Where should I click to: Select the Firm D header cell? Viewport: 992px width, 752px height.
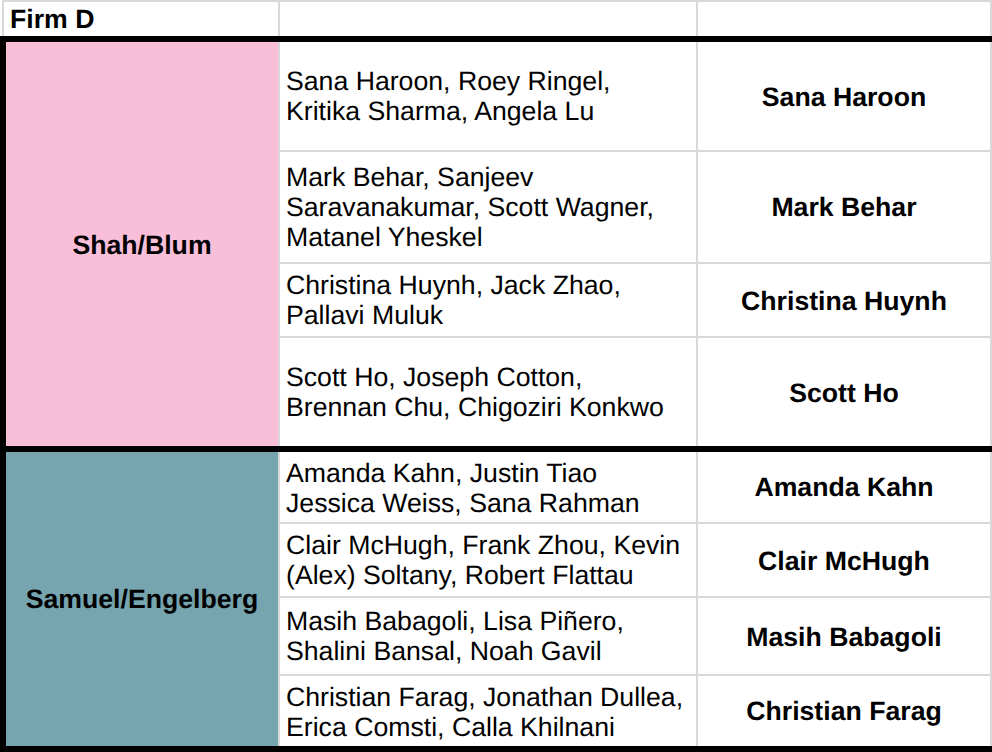140,19
